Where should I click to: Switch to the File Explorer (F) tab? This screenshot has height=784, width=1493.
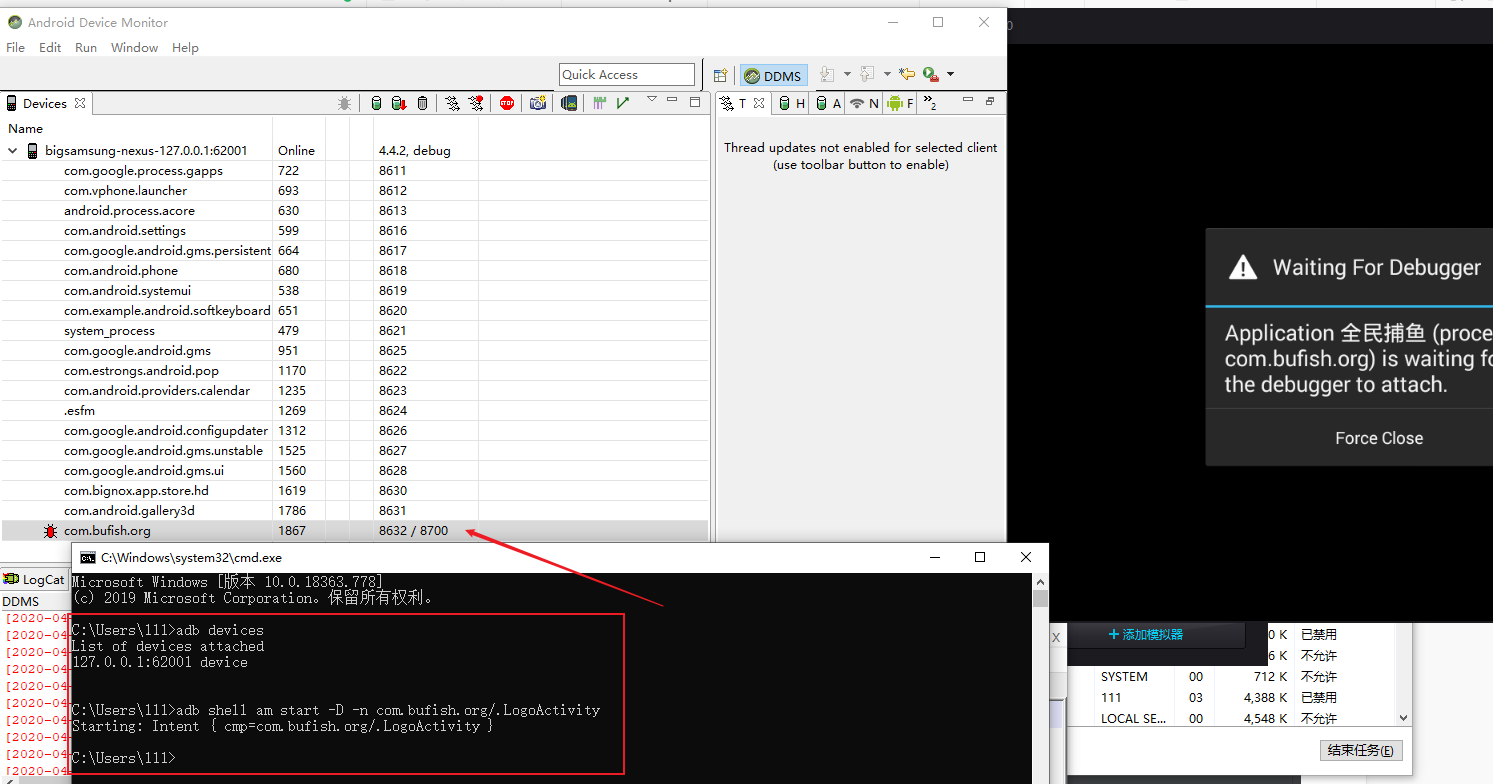[x=900, y=103]
